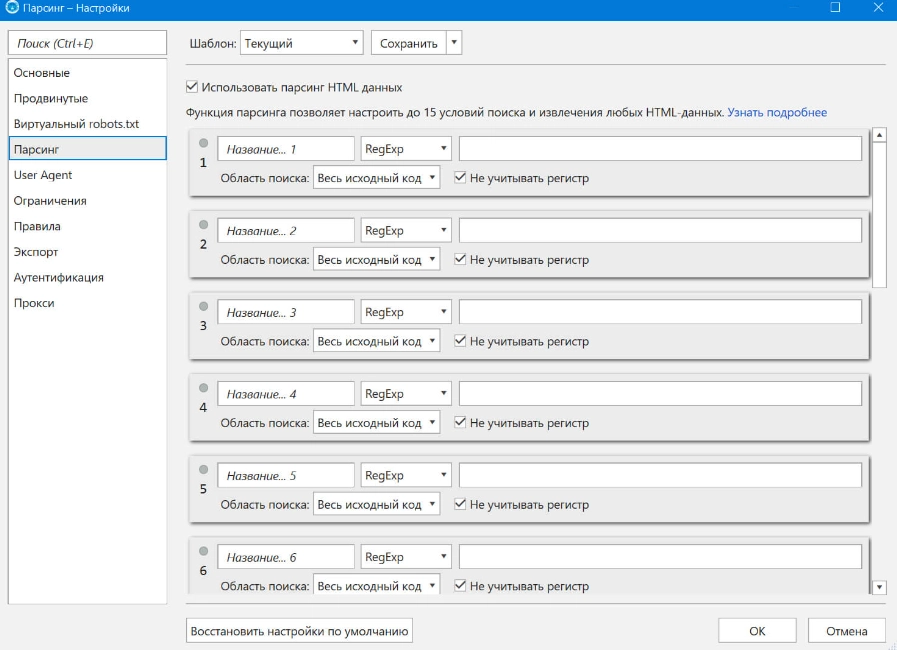Uncheck 'Не учитывать регистр' for rule 1
The image size is (897, 650).
(x=461, y=178)
